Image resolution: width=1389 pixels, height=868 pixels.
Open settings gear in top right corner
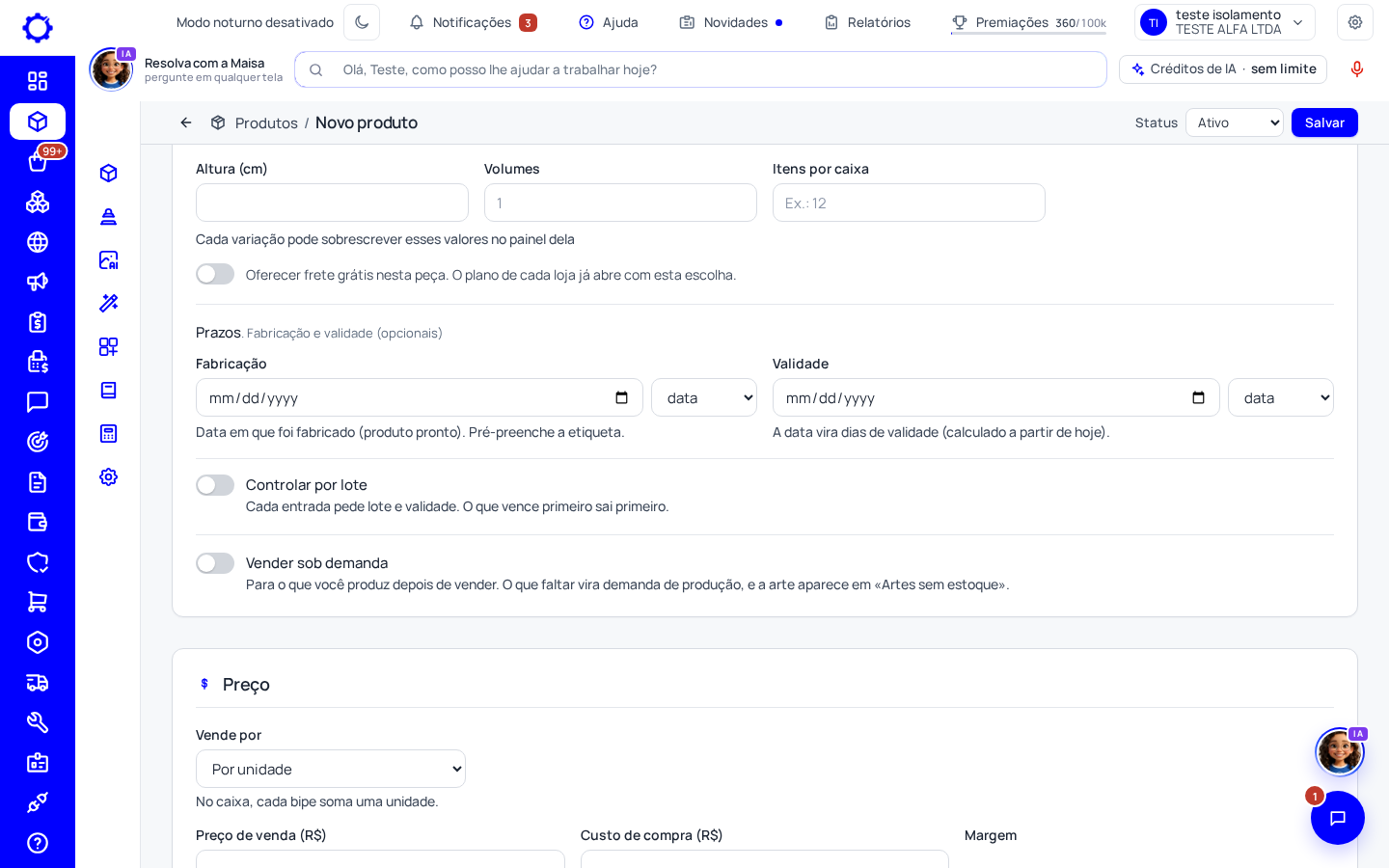click(1355, 22)
